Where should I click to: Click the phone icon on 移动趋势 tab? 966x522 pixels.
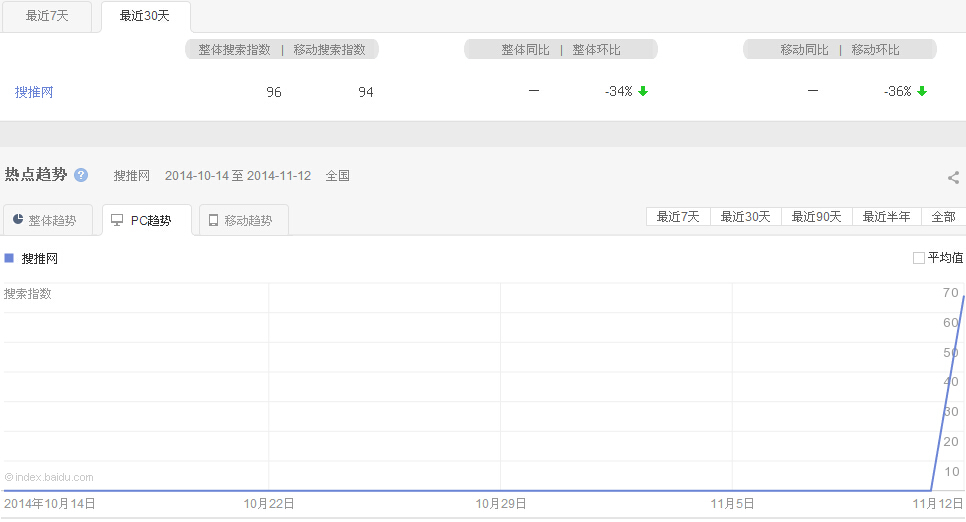point(213,220)
